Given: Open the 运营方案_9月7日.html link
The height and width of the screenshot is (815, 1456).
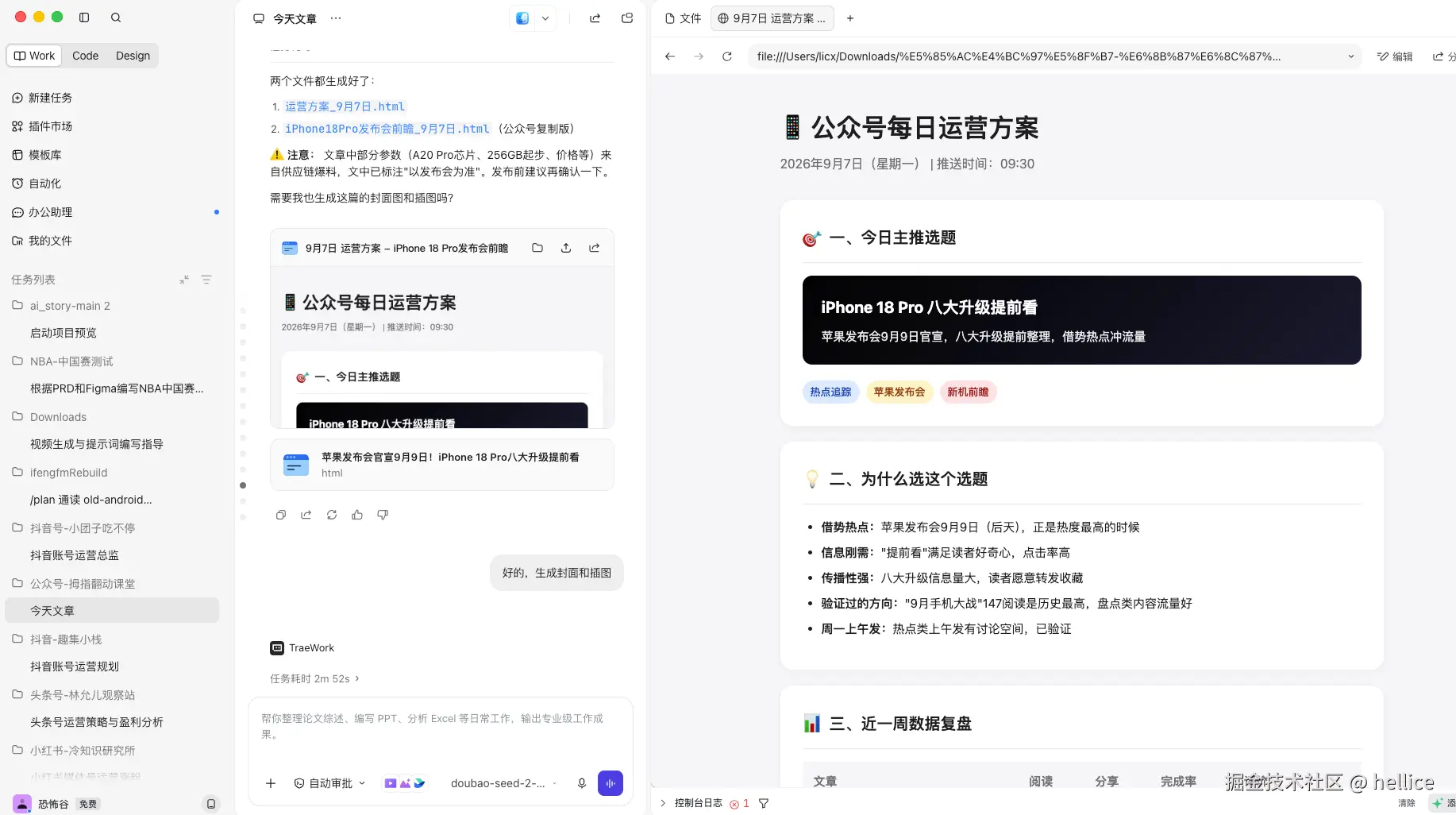Looking at the screenshot, I should tap(345, 106).
